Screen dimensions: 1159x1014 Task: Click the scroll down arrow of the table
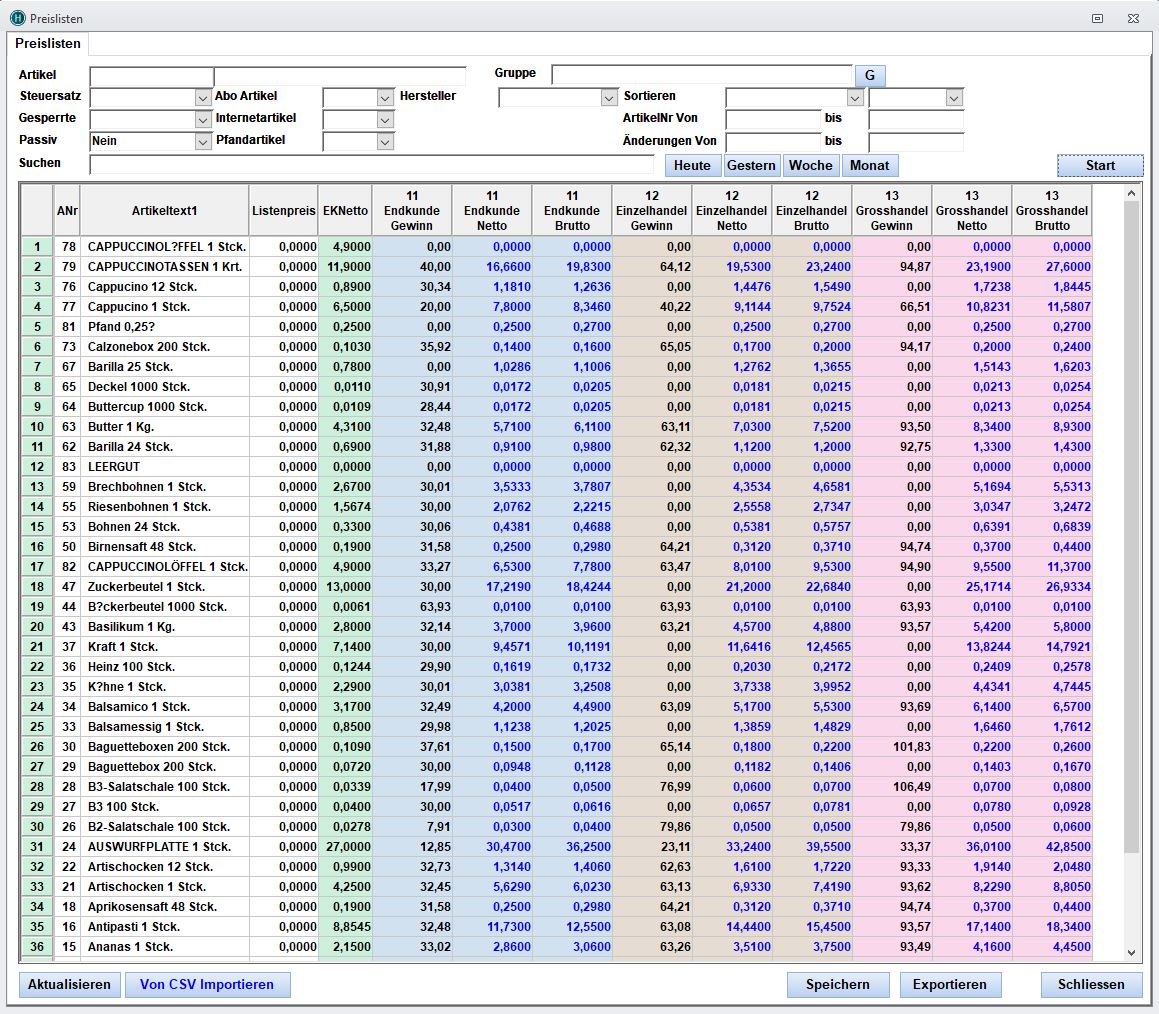click(x=1131, y=952)
